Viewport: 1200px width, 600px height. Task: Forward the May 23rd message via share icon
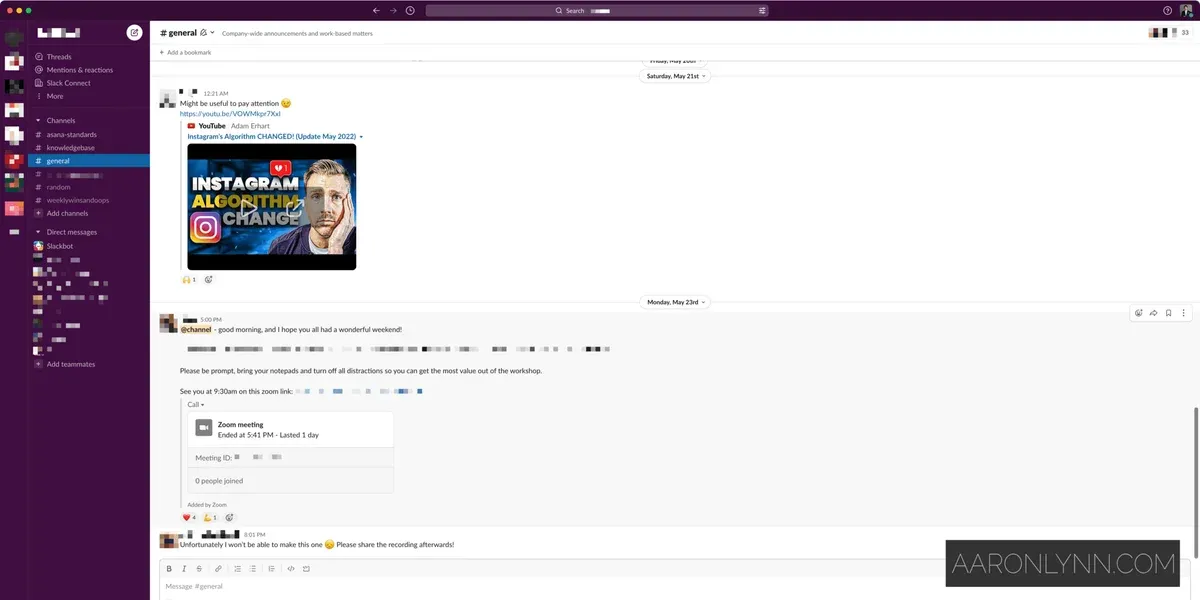pos(1153,312)
